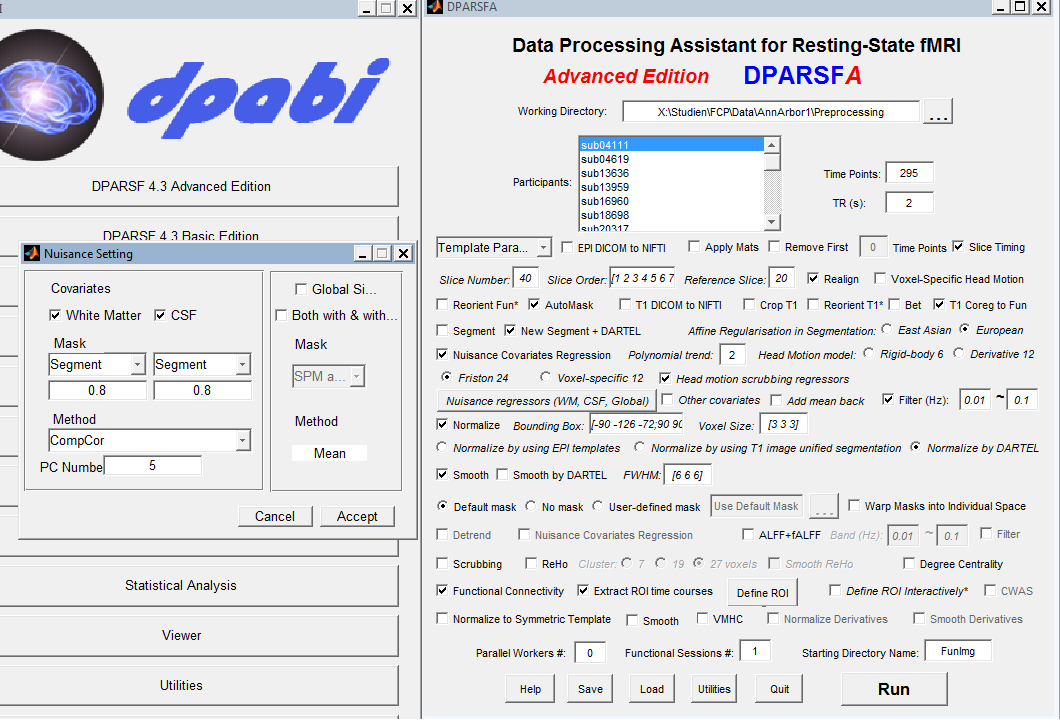
Task: Select the Friston 24 head motion model
Action: (x=446, y=377)
